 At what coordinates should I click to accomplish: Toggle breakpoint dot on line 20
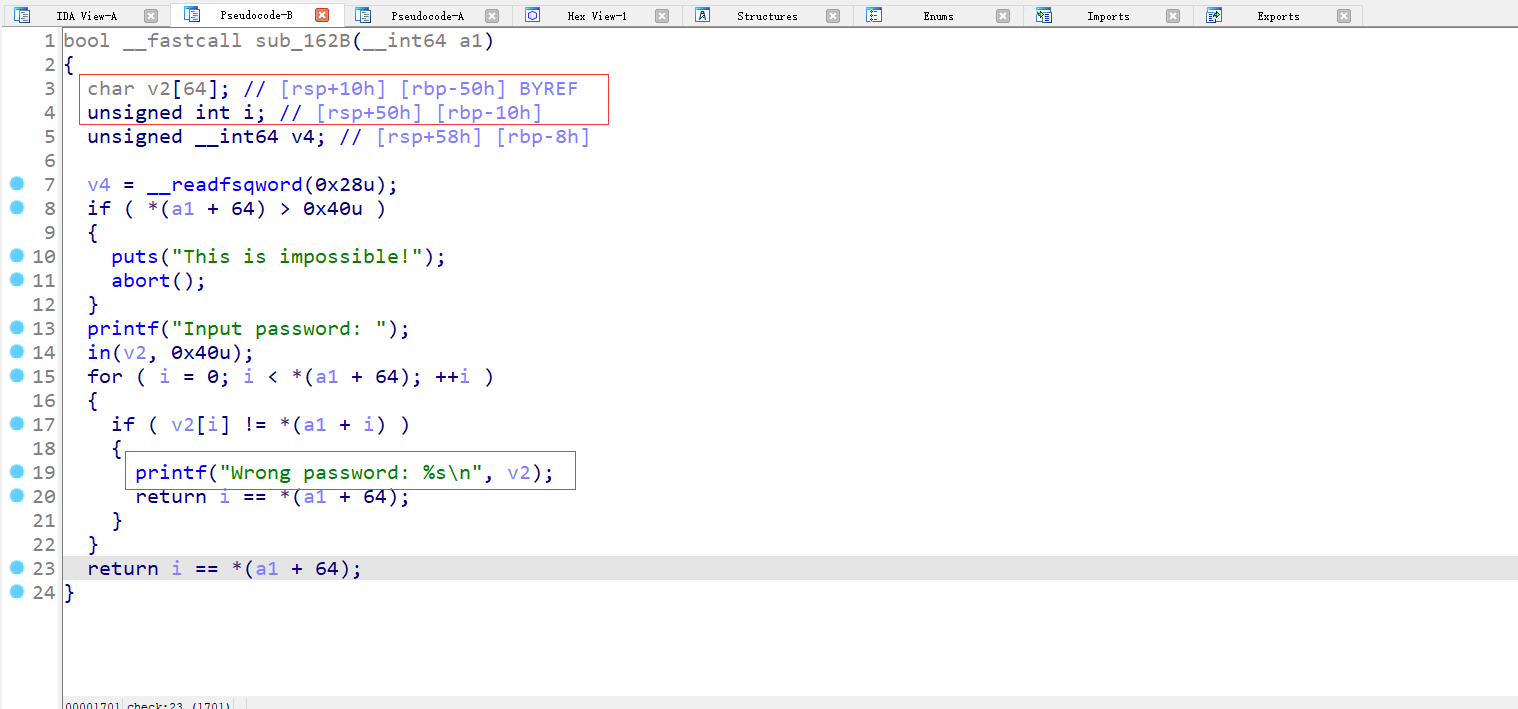coord(16,496)
